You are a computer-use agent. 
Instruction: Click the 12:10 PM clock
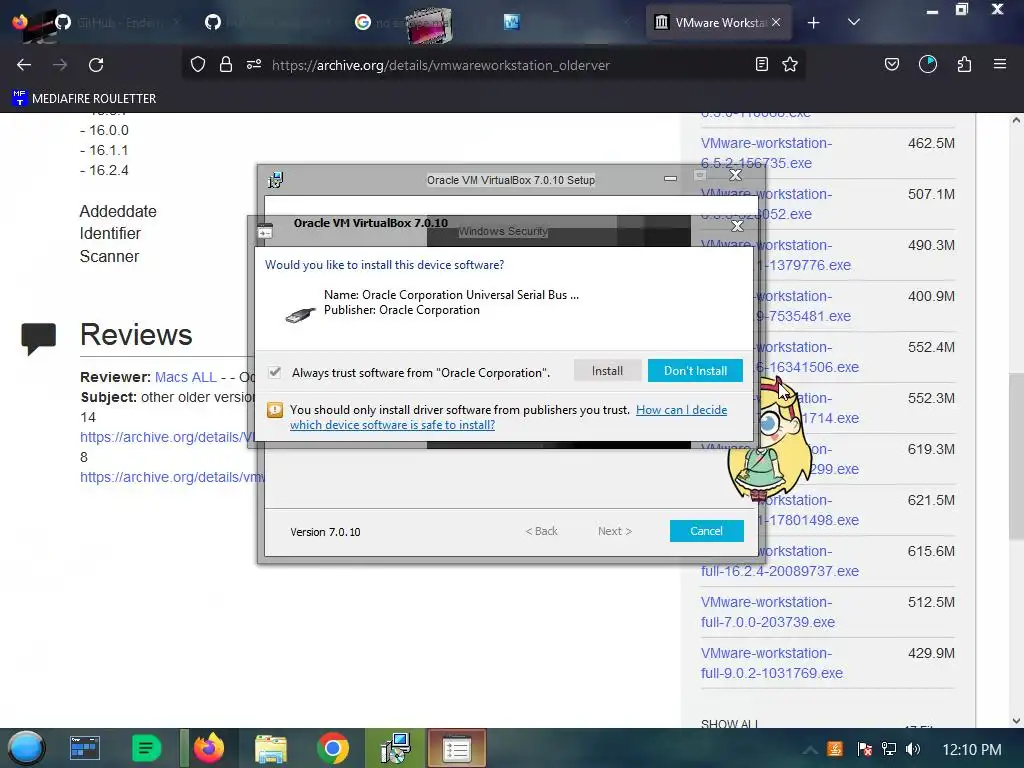(x=972, y=749)
